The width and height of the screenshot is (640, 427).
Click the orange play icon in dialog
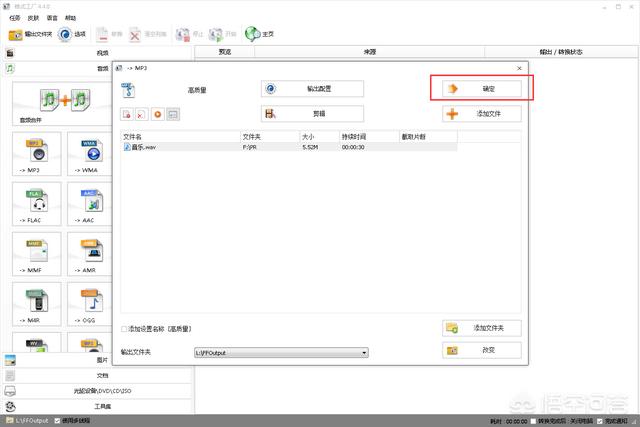coord(157,114)
